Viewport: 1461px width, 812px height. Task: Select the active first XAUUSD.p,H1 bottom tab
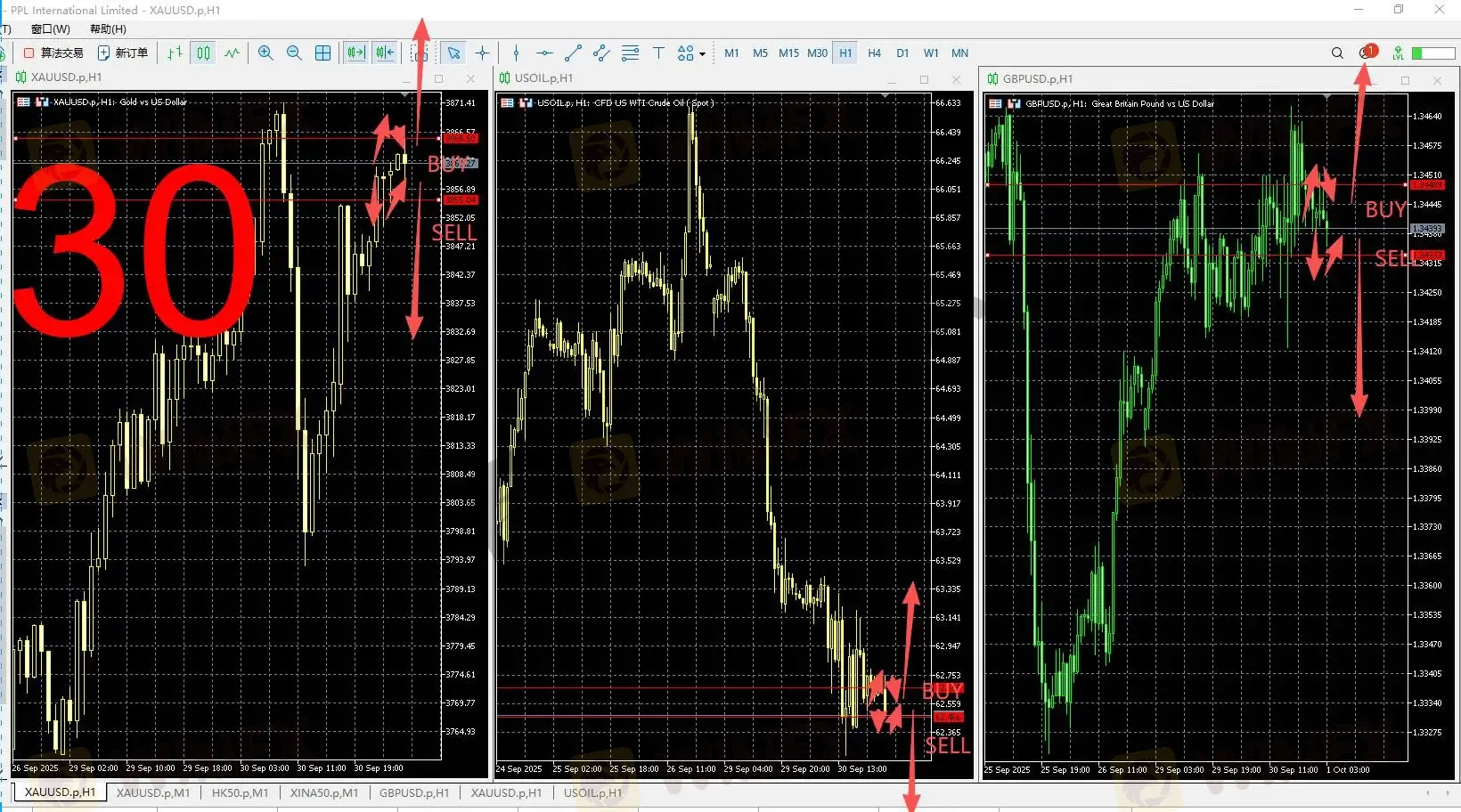click(60, 792)
